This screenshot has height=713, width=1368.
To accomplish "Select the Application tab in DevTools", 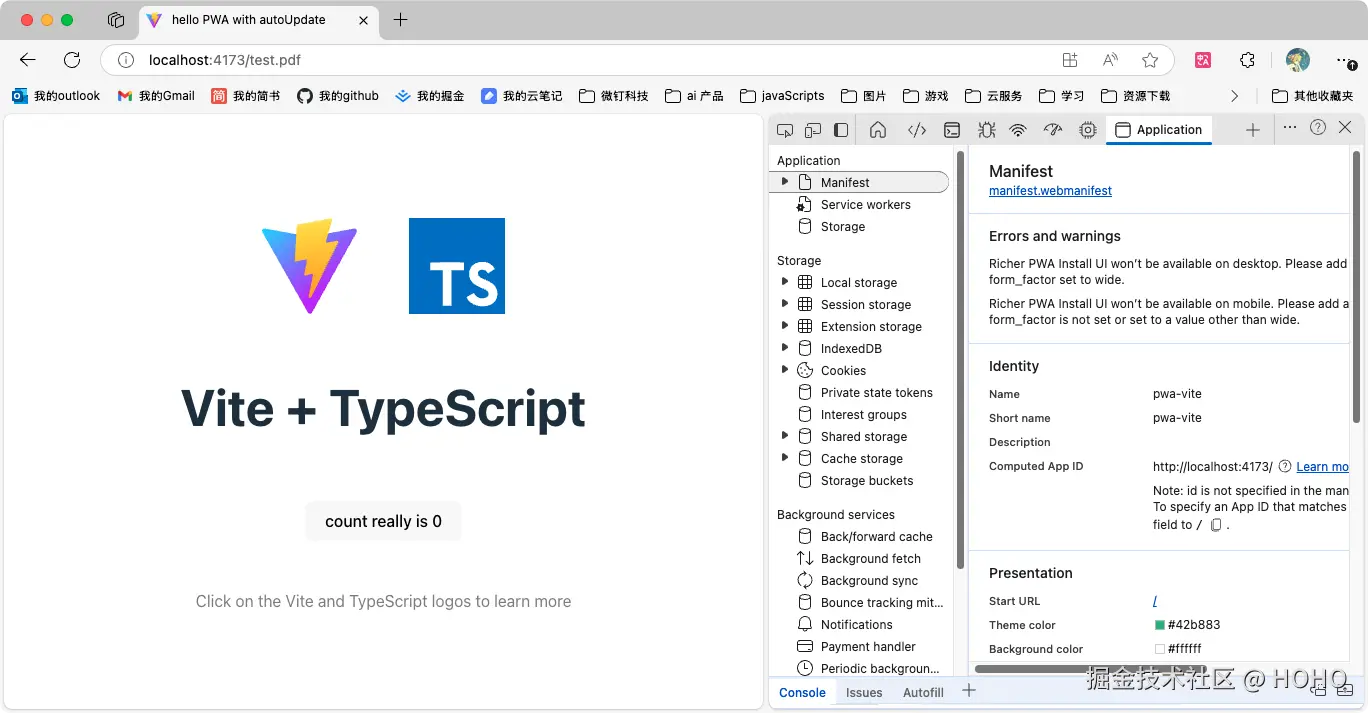I will pyautogui.click(x=1159, y=130).
